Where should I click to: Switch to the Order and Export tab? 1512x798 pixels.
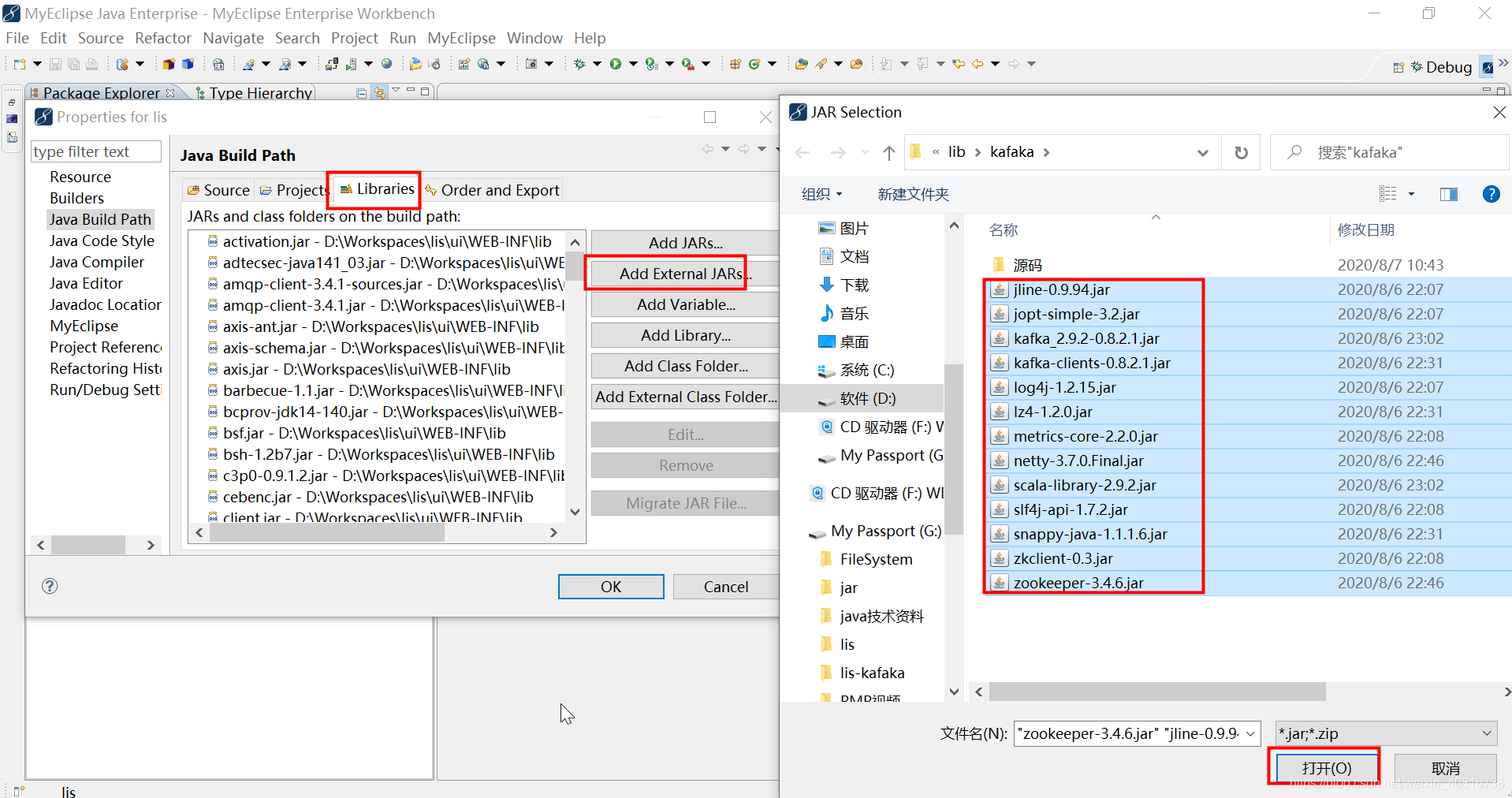pyautogui.click(x=492, y=190)
